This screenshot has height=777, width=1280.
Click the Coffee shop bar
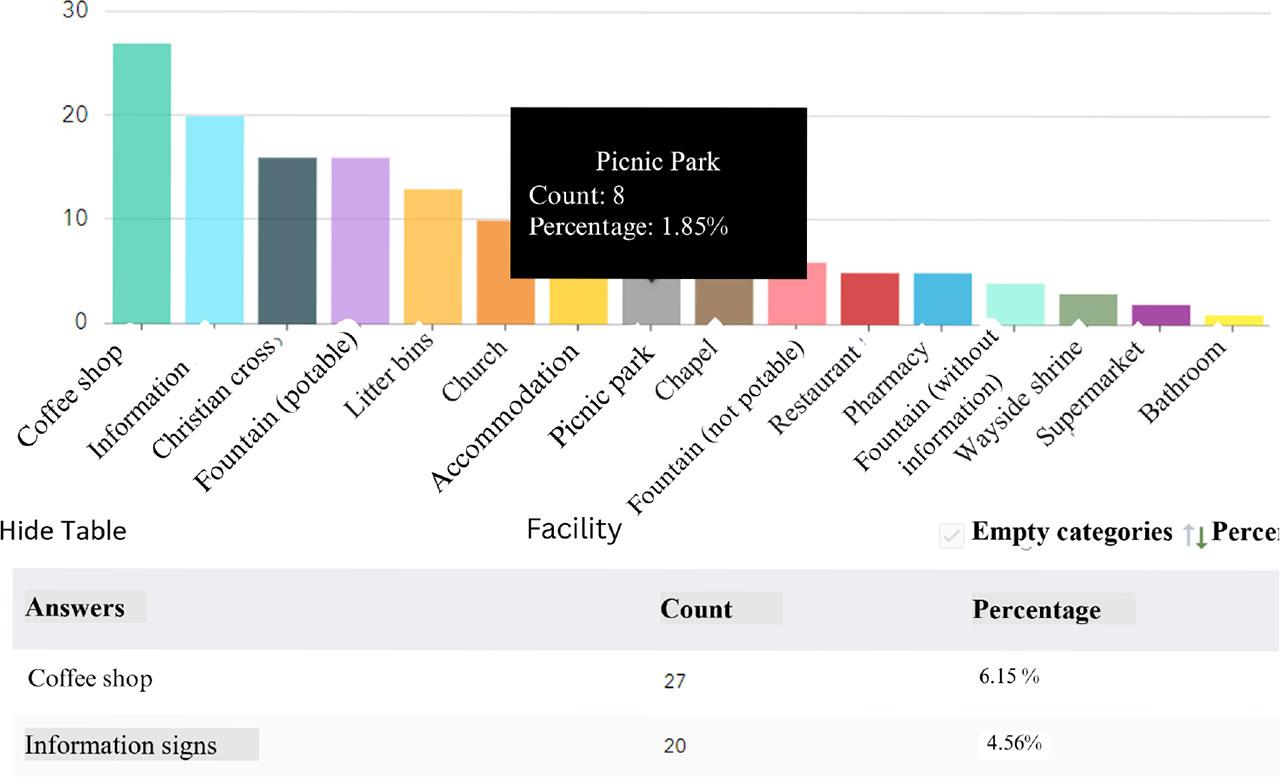(x=142, y=184)
